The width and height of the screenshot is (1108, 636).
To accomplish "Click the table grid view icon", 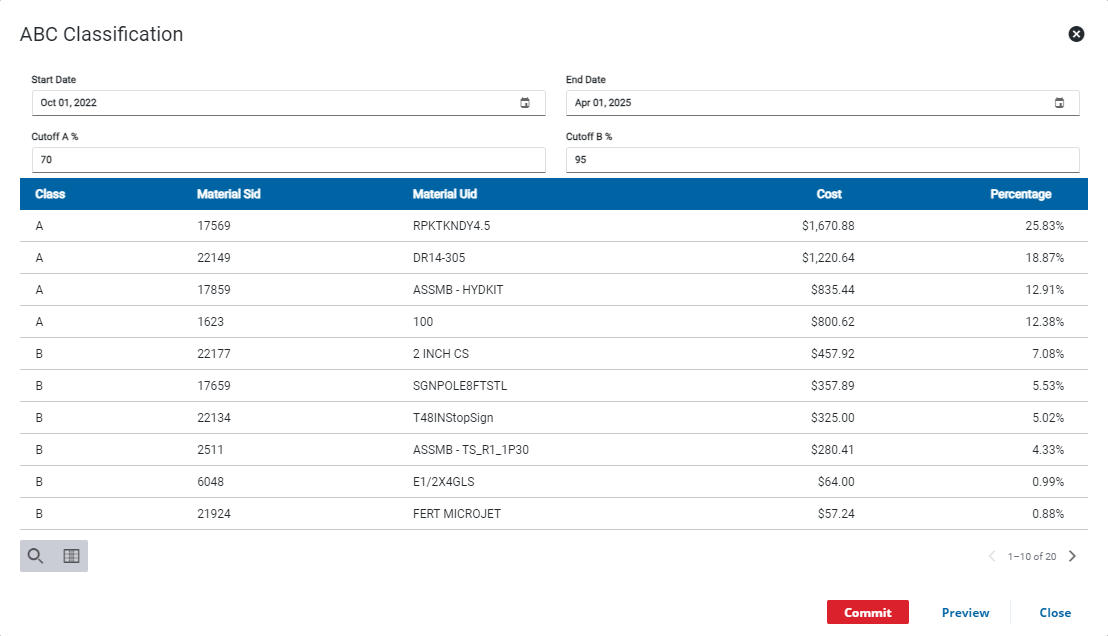I will click(70, 555).
